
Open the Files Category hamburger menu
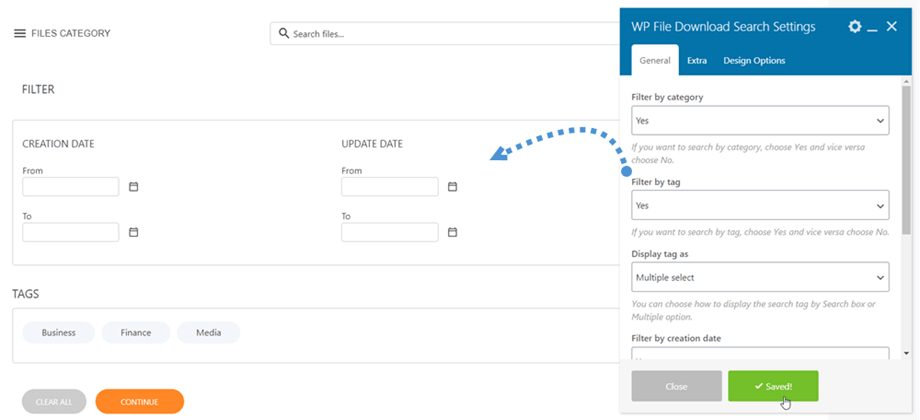[x=19, y=33]
